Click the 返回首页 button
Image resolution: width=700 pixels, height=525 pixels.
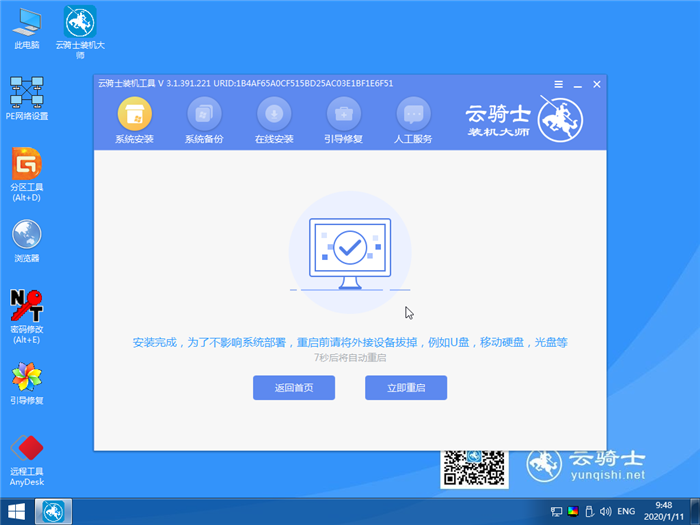pos(294,388)
